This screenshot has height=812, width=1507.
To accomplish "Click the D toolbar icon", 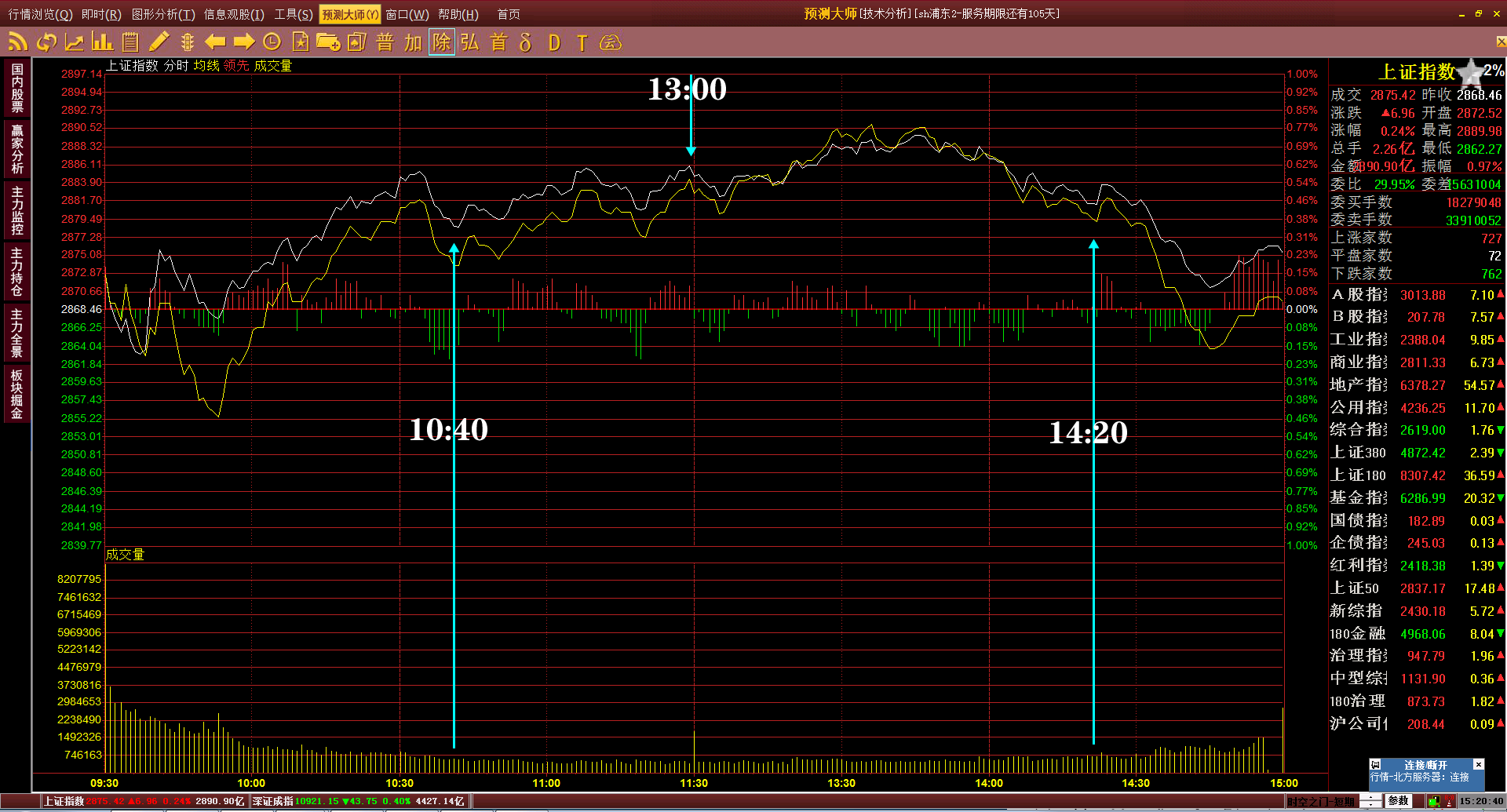I will pos(554,42).
